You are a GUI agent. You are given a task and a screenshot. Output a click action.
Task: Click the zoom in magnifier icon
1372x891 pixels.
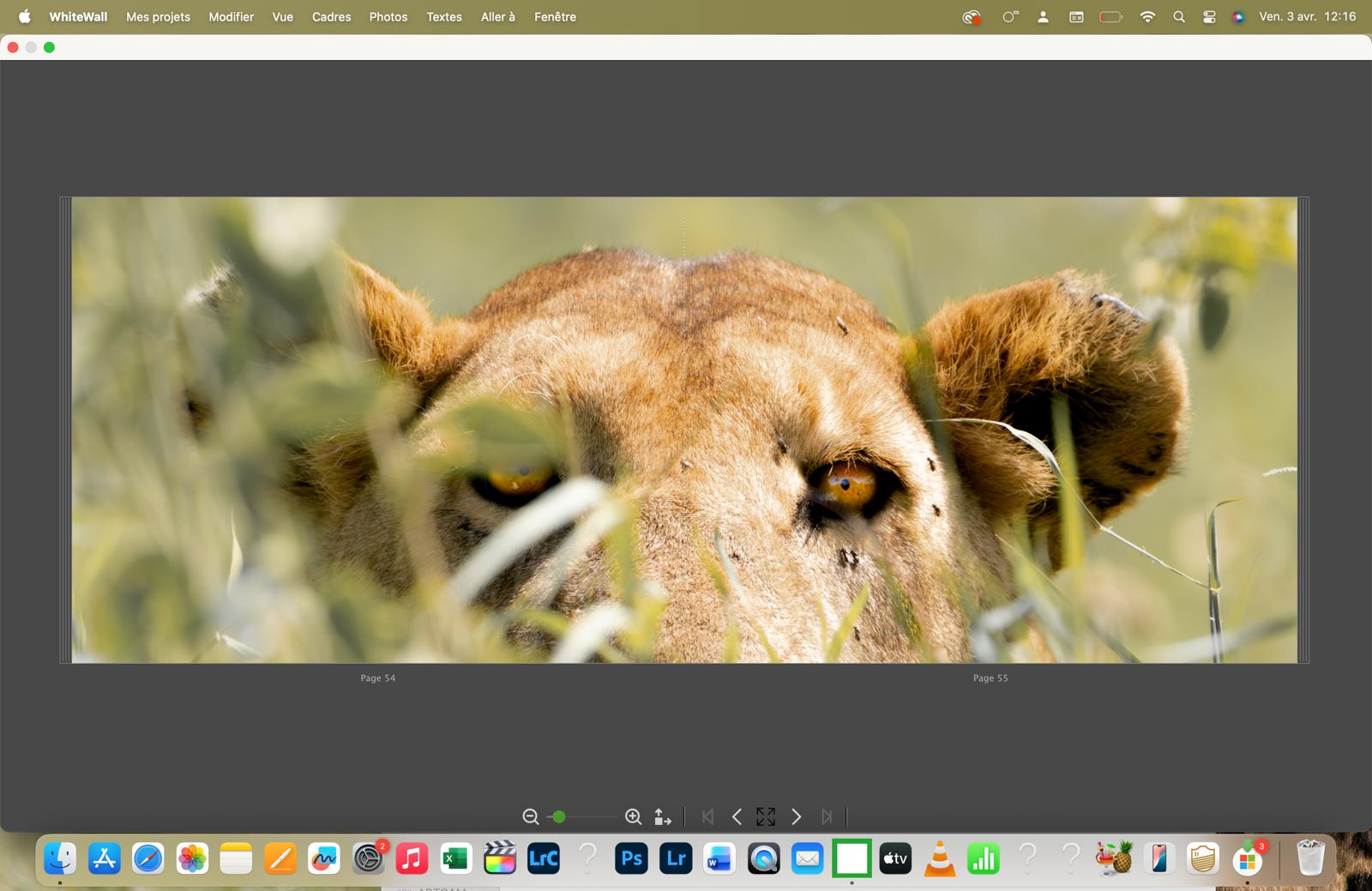point(633,817)
